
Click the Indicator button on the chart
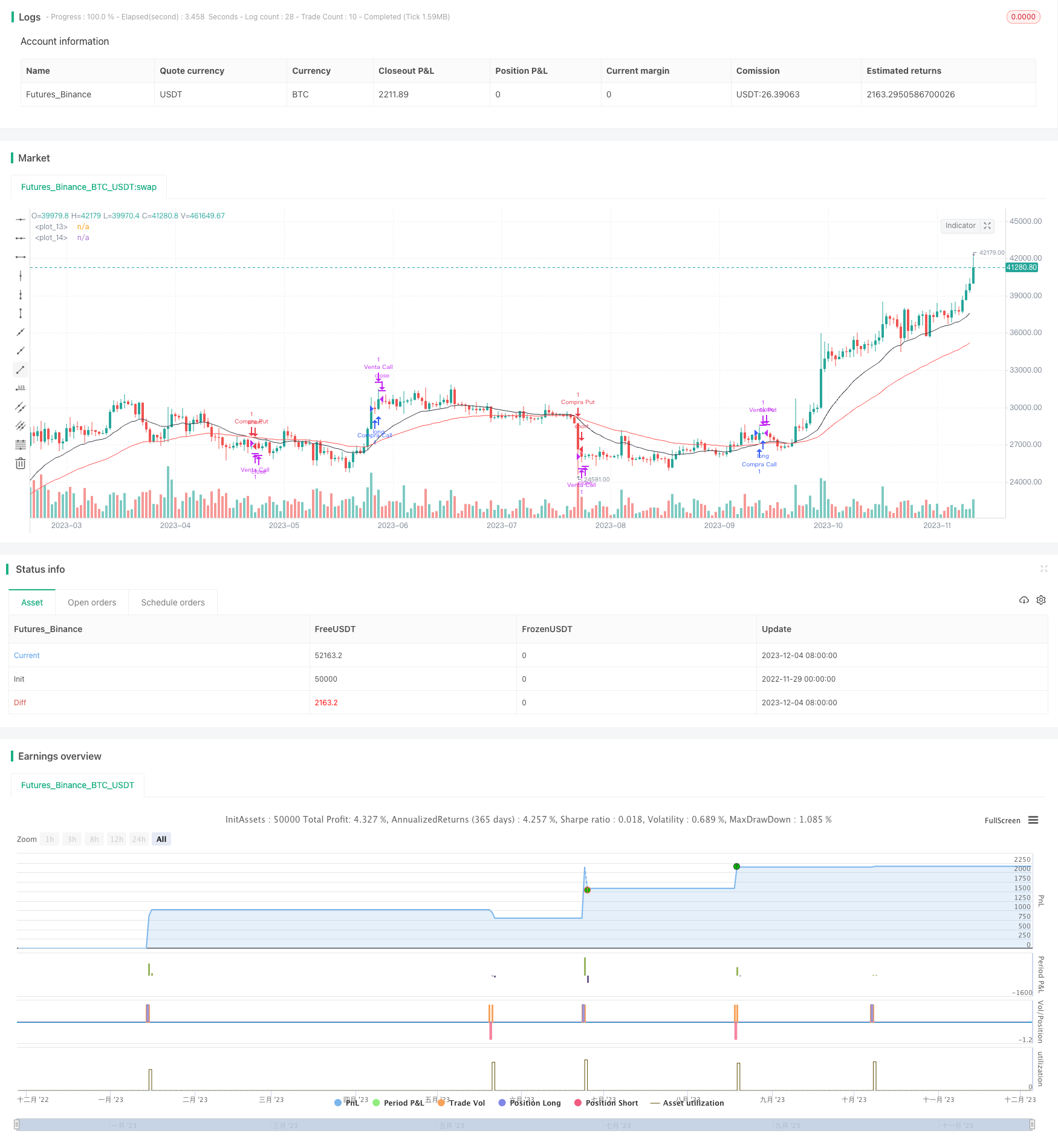pyautogui.click(x=960, y=226)
